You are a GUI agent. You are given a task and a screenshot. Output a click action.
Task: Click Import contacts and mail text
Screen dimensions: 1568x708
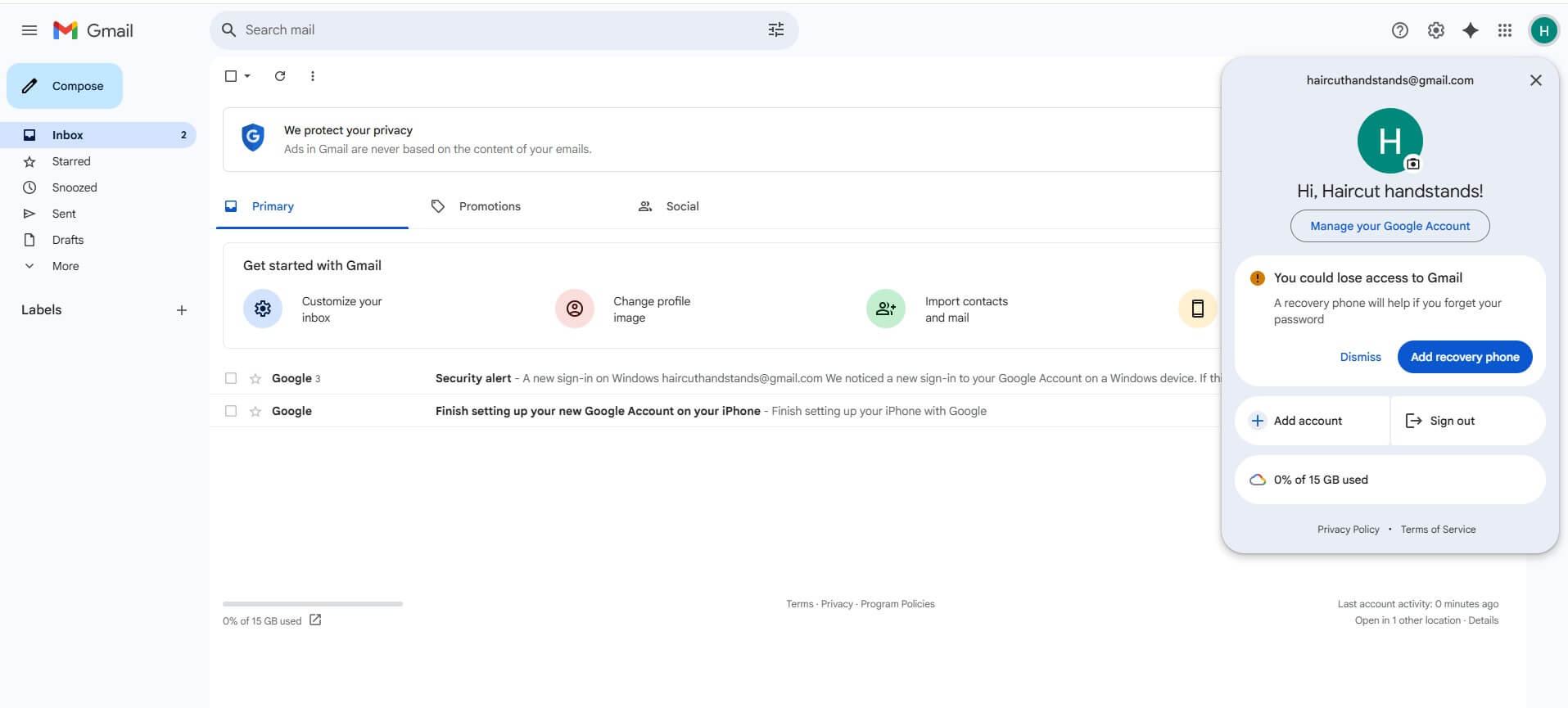(966, 309)
